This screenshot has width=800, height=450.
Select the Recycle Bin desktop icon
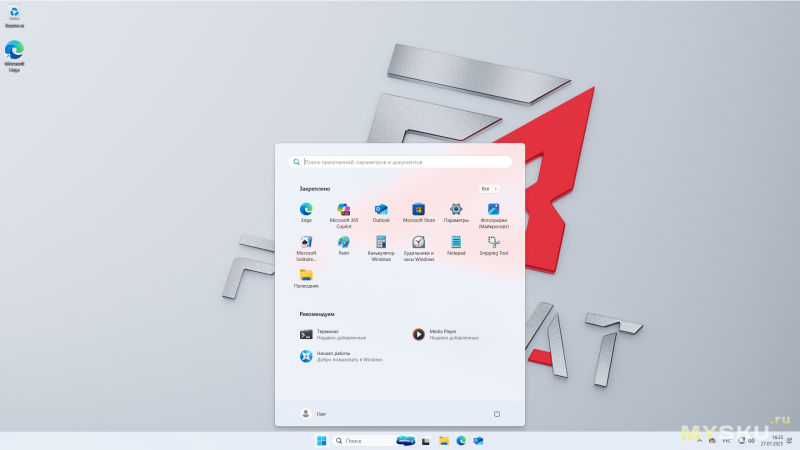(x=14, y=16)
